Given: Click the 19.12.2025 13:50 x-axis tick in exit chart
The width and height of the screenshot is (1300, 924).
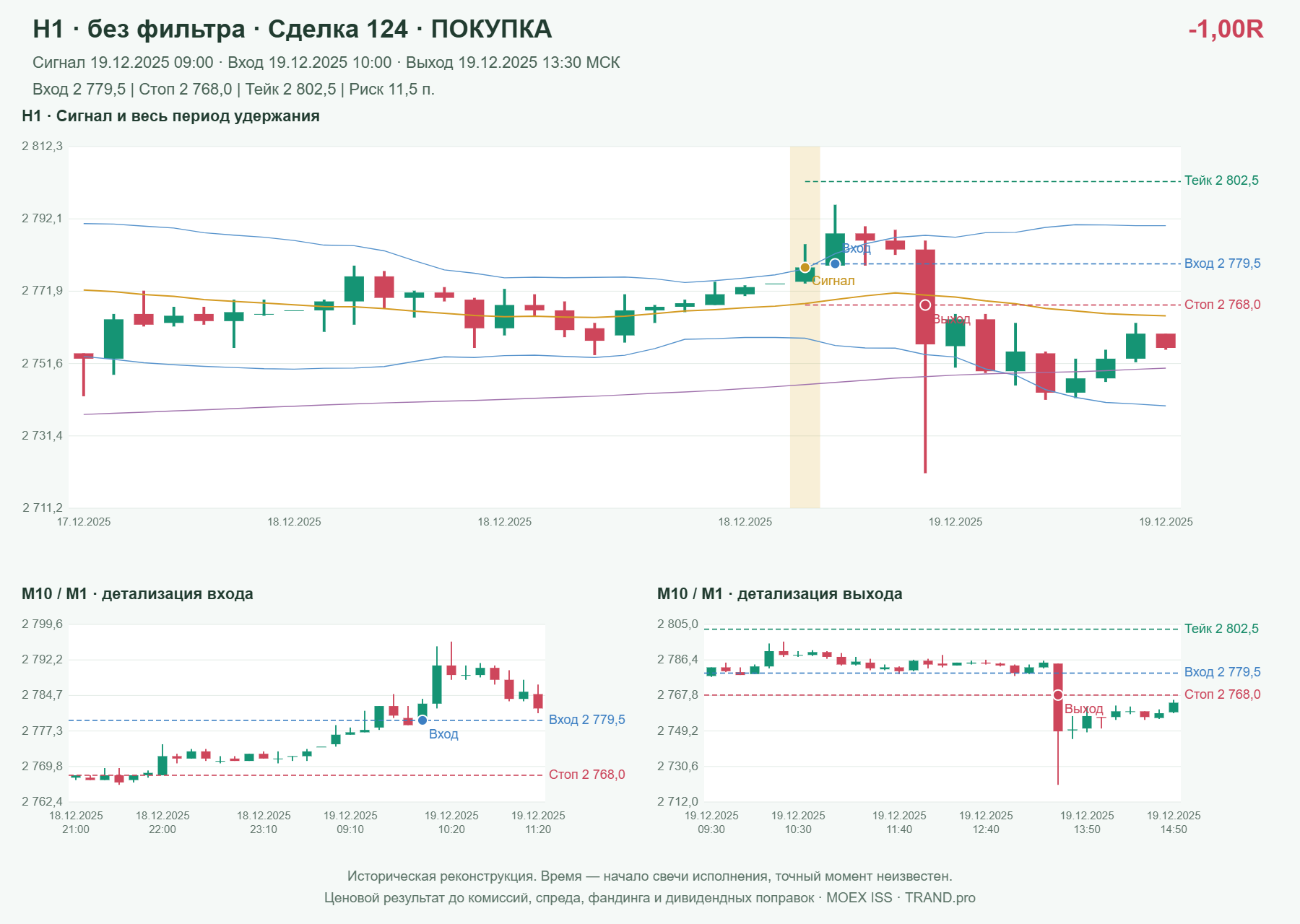Looking at the screenshot, I should pyautogui.click(x=1087, y=822).
